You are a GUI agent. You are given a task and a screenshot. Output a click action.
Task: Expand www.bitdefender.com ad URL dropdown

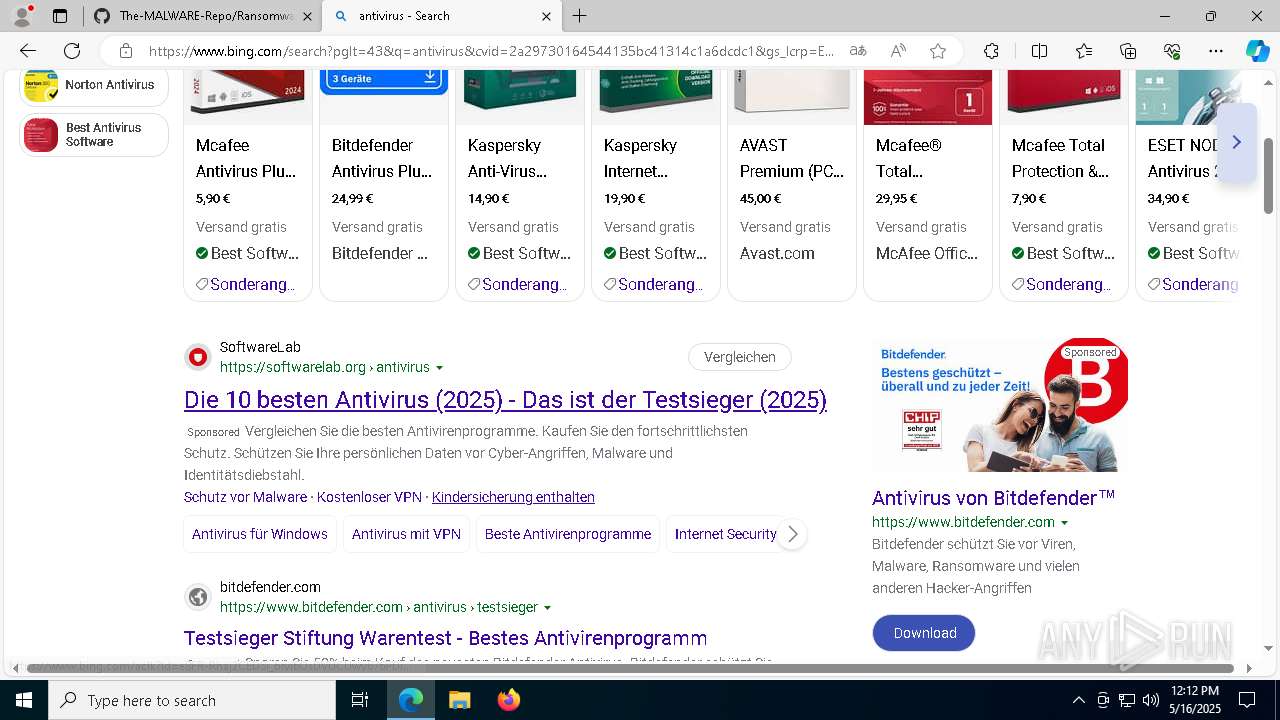[x=1064, y=523]
